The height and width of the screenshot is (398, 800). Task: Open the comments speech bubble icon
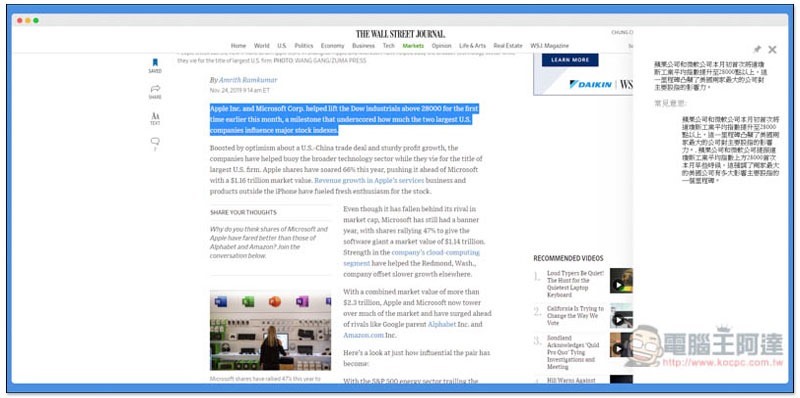coord(155,141)
